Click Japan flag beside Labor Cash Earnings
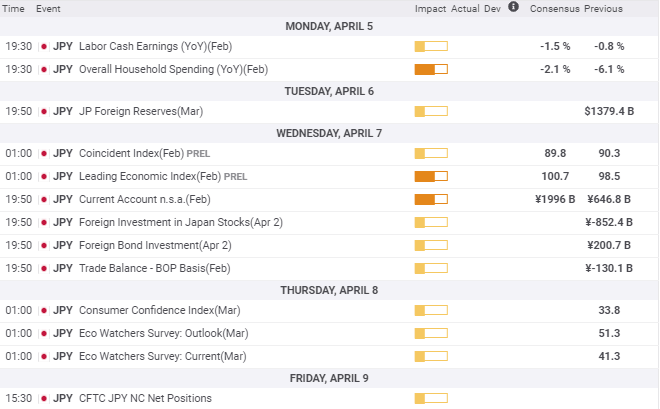660x409 pixels. (44, 46)
